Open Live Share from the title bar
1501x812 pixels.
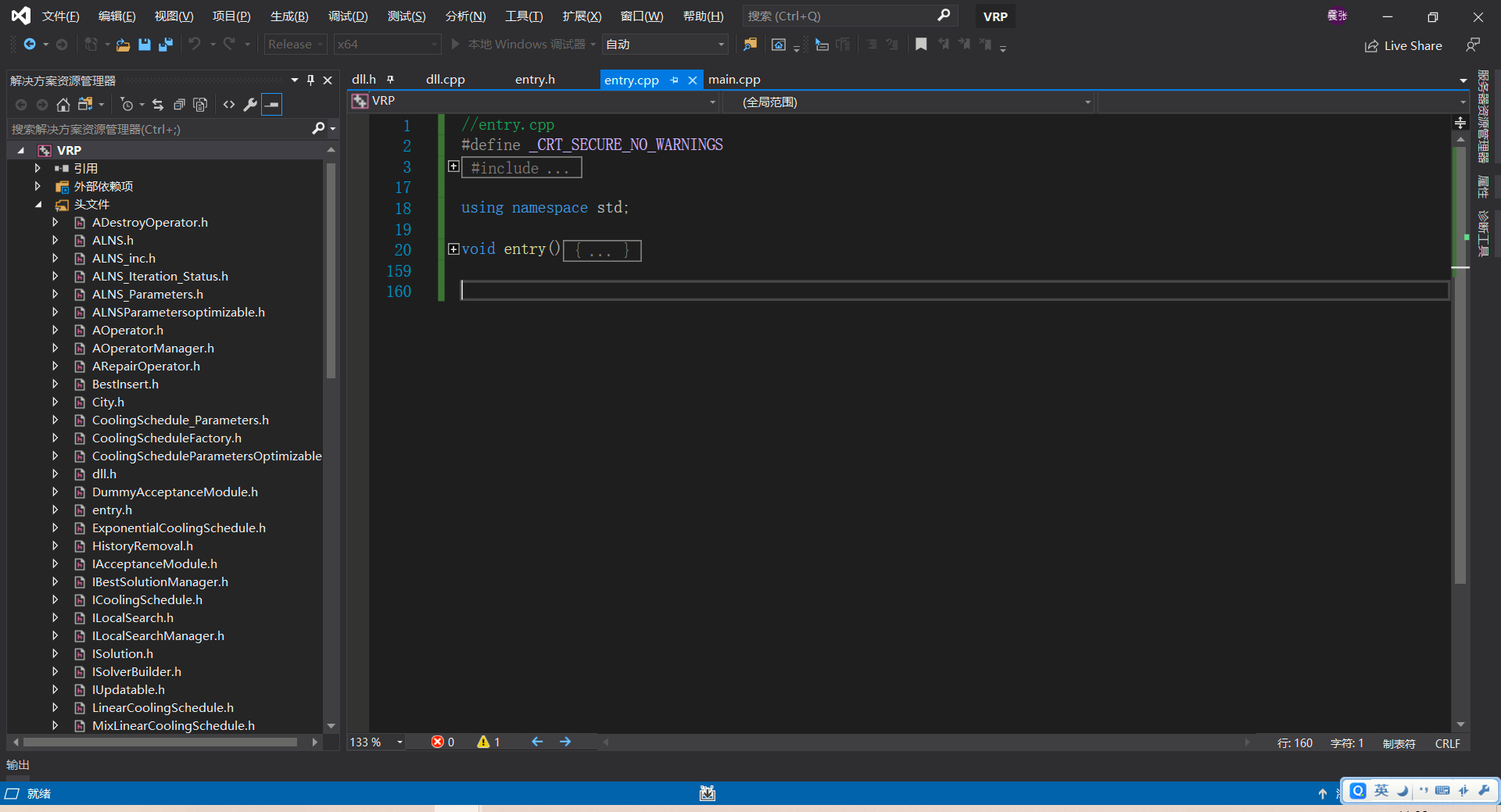[1403, 45]
